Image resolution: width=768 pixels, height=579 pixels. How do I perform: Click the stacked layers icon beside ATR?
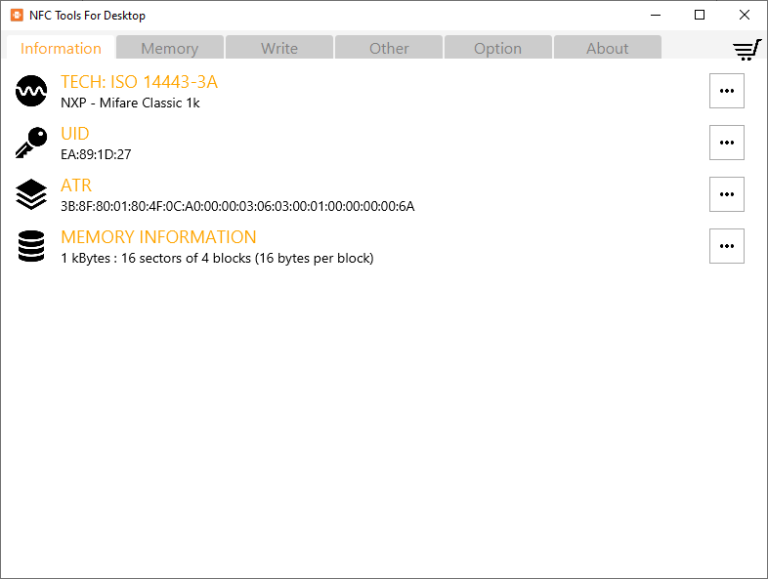pyautogui.click(x=31, y=194)
